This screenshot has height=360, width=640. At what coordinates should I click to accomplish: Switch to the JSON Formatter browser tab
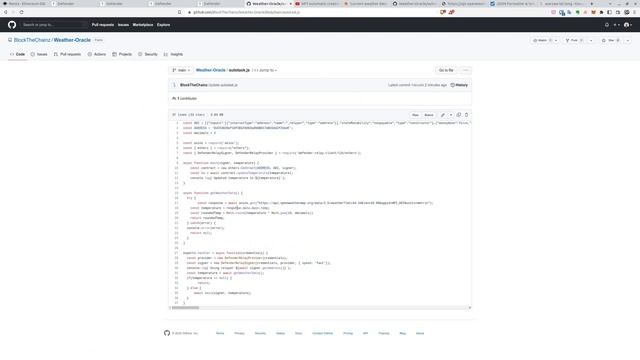pyautogui.click(x=513, y=4)
